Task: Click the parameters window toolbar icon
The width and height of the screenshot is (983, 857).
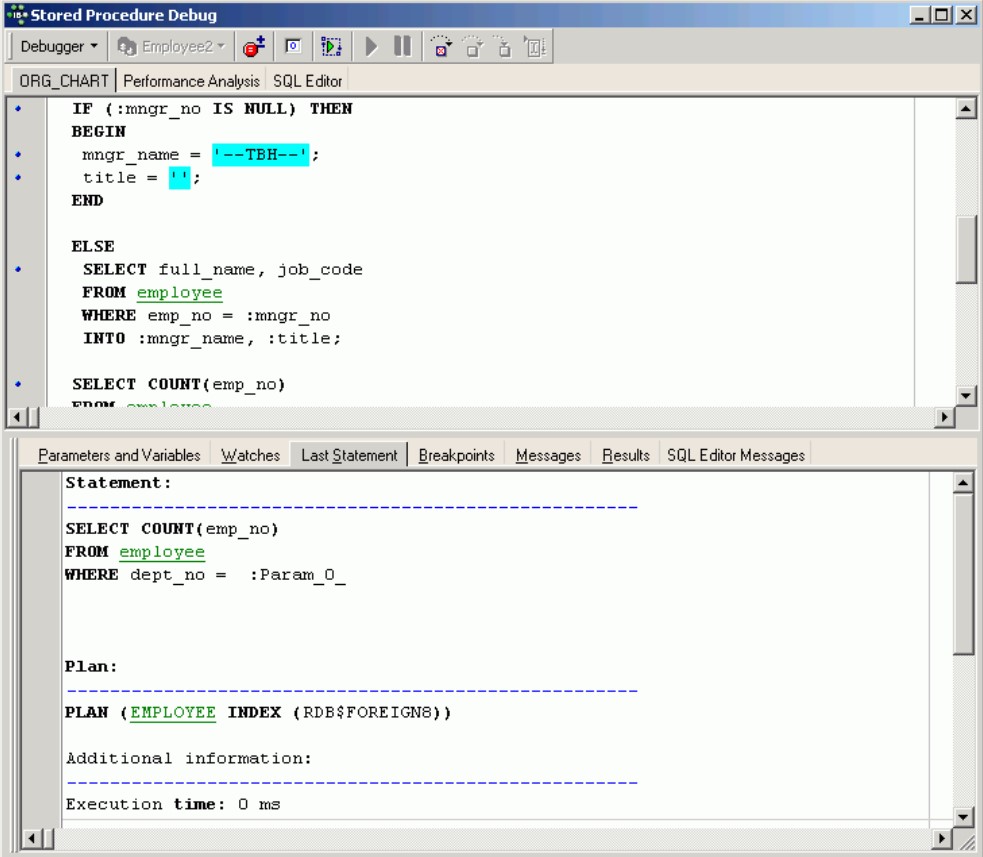Action: [x=294, y=47]
